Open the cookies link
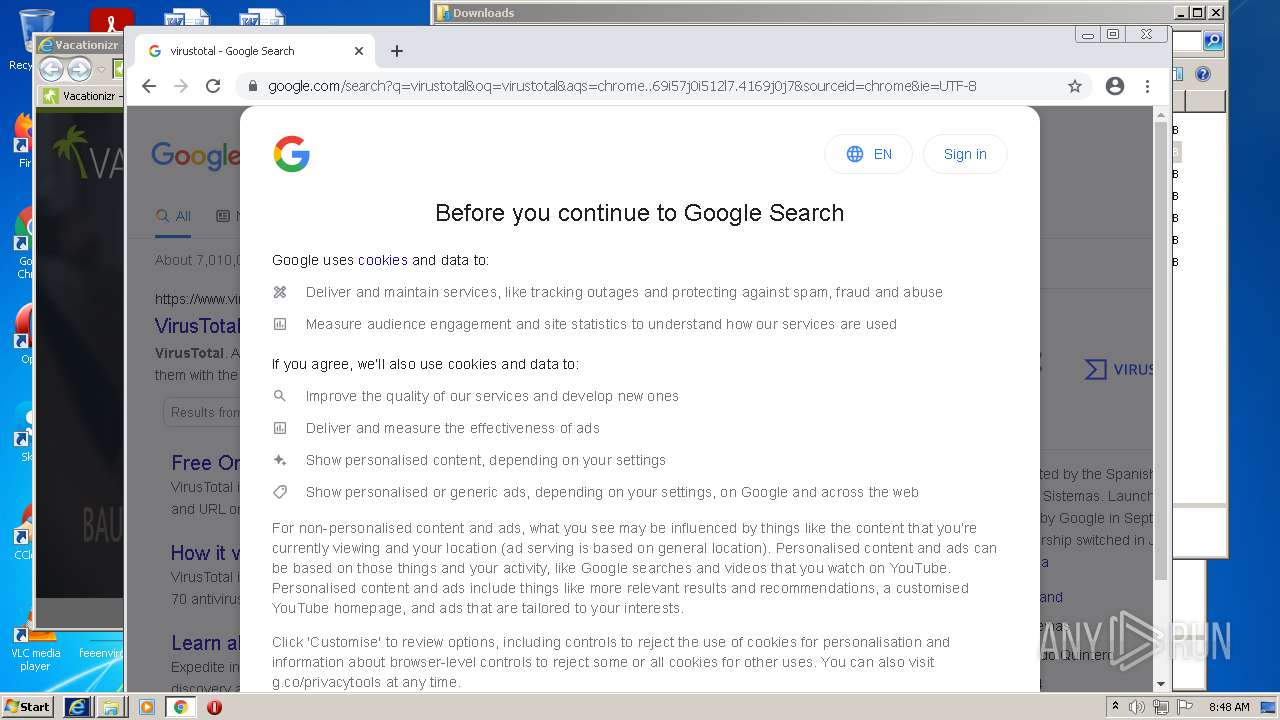1280x720 pixels. point(383,260)
